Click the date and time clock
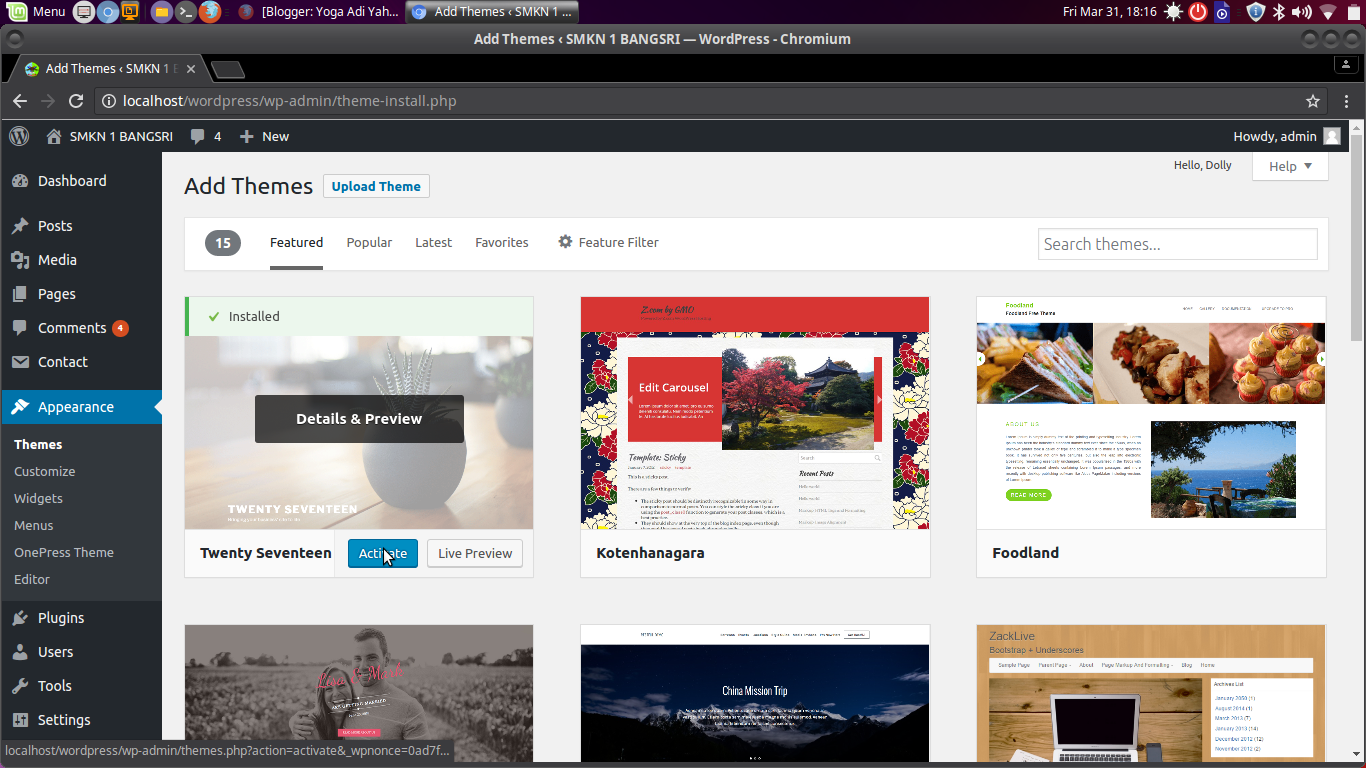Viewport: 1366px width, 768px height. tap(1110, 12)
